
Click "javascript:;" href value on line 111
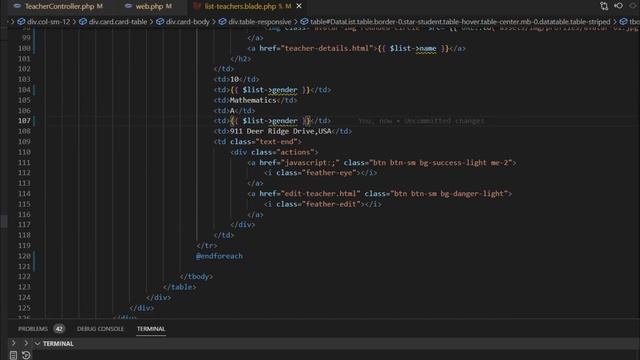coord(310,162)
